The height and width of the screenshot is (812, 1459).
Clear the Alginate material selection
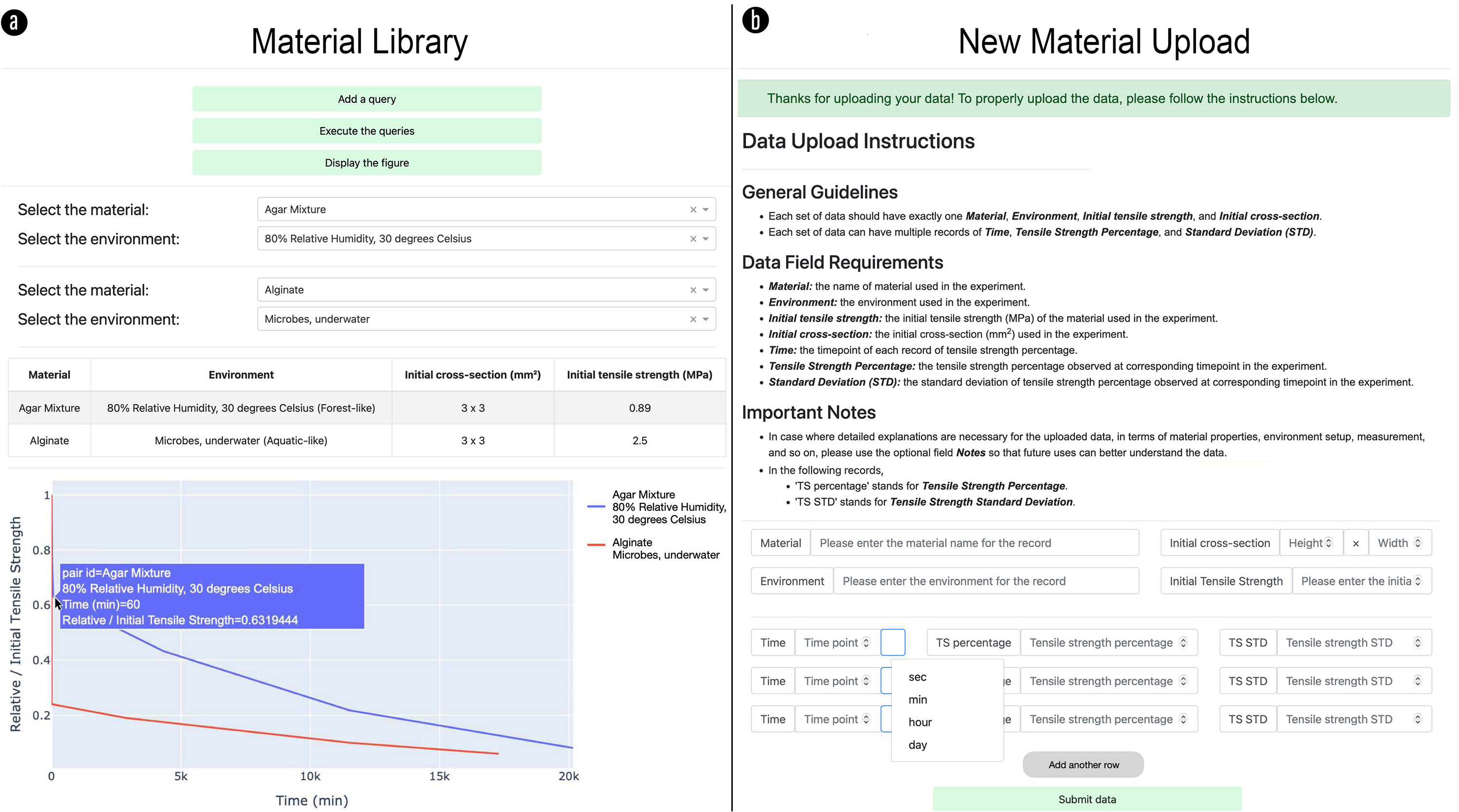click(x=692, y=290)
